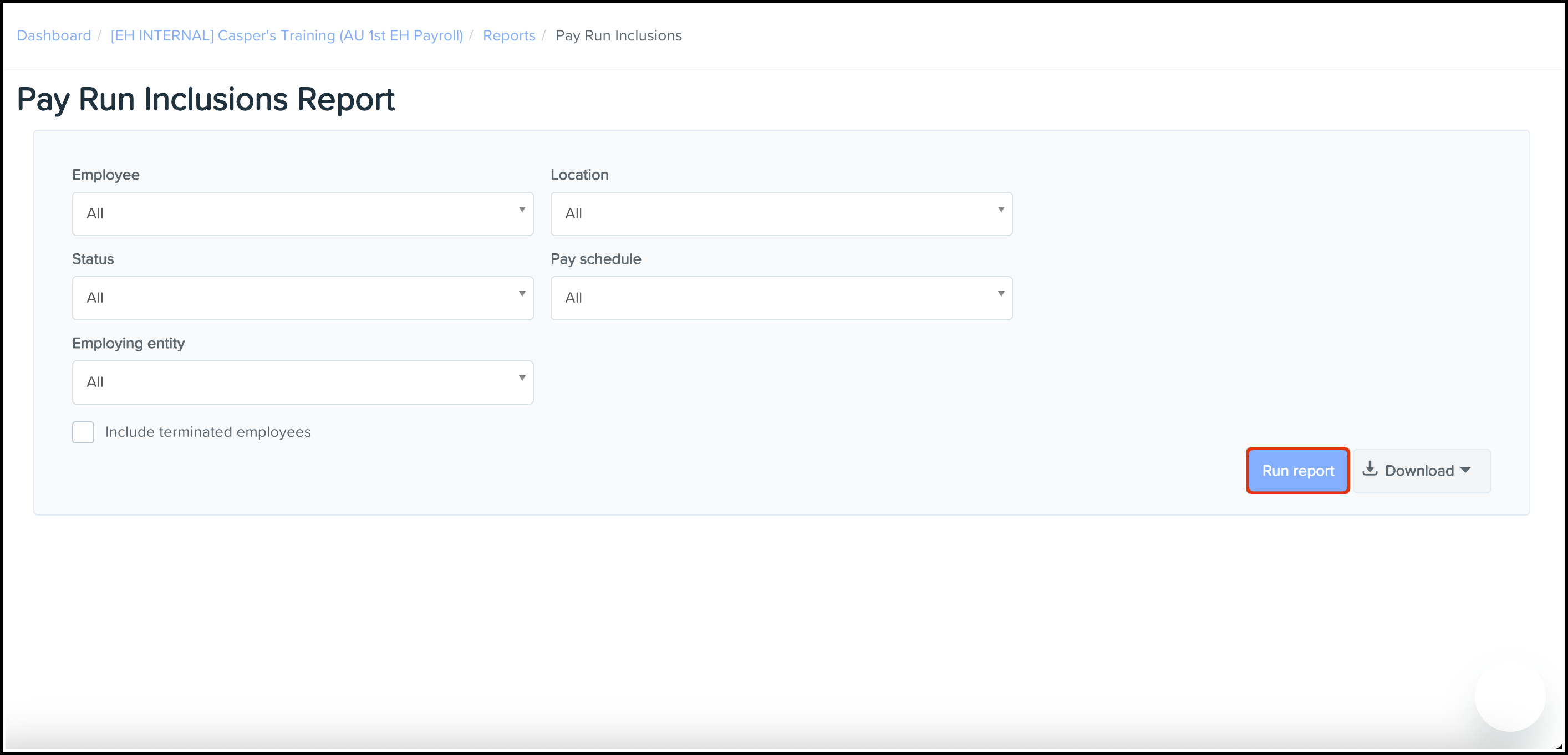Open the Reports breadcrumb link
The image size is (1568, 755).
coord(509,35)
